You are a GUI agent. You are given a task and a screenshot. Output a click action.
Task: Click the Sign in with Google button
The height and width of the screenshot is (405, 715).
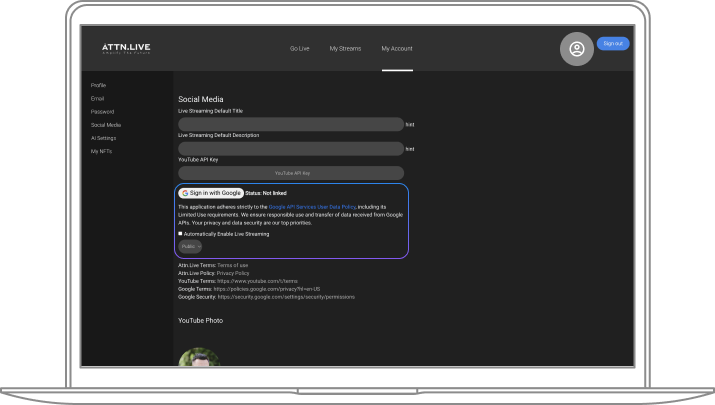click(211, 193)
